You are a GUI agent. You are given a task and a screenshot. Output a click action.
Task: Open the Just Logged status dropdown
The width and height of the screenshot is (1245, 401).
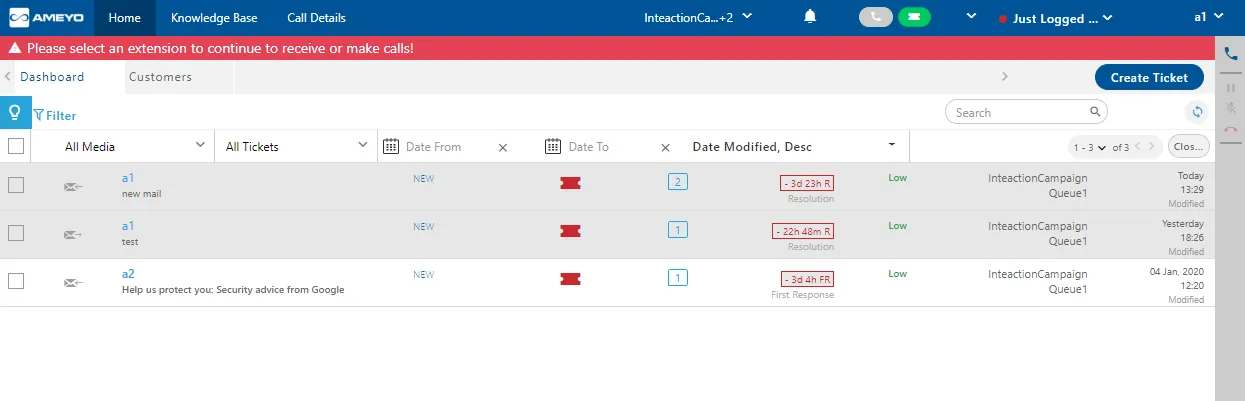(1055, 18)
